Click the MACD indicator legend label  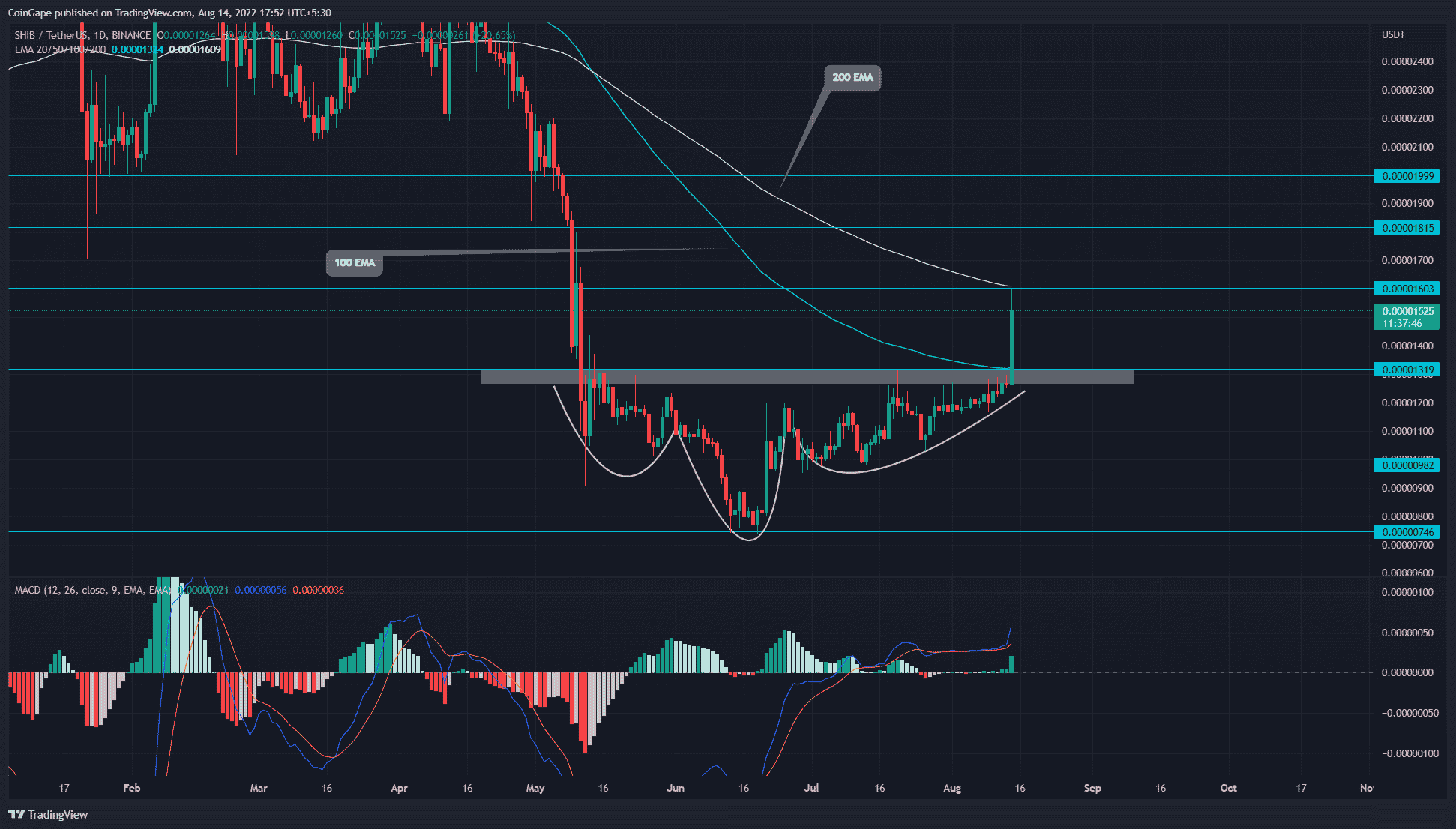click(93, 590)
